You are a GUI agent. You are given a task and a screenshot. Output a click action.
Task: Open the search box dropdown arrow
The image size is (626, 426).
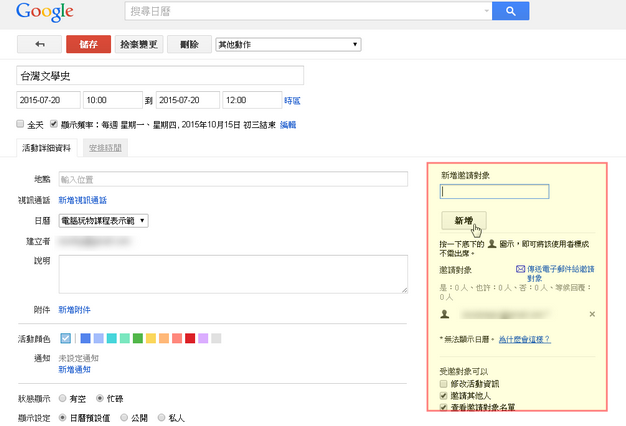486,12
